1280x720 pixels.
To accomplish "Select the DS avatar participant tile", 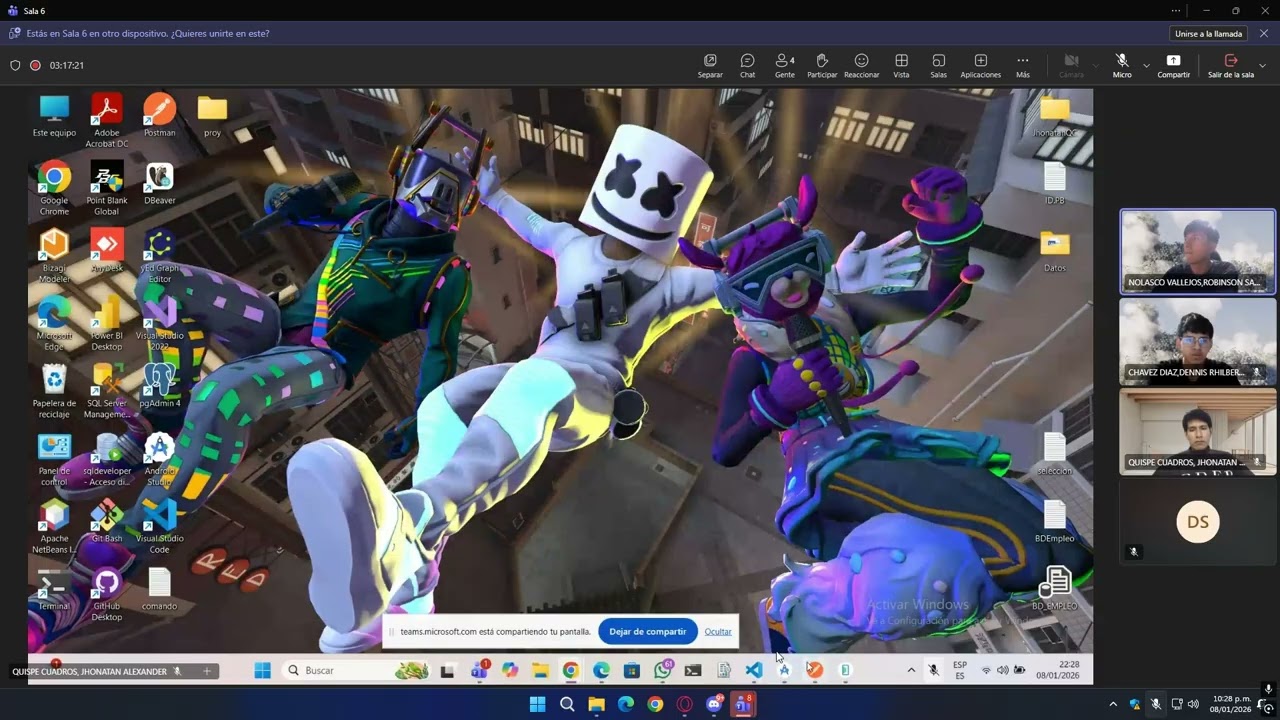I will (1197, 522).
